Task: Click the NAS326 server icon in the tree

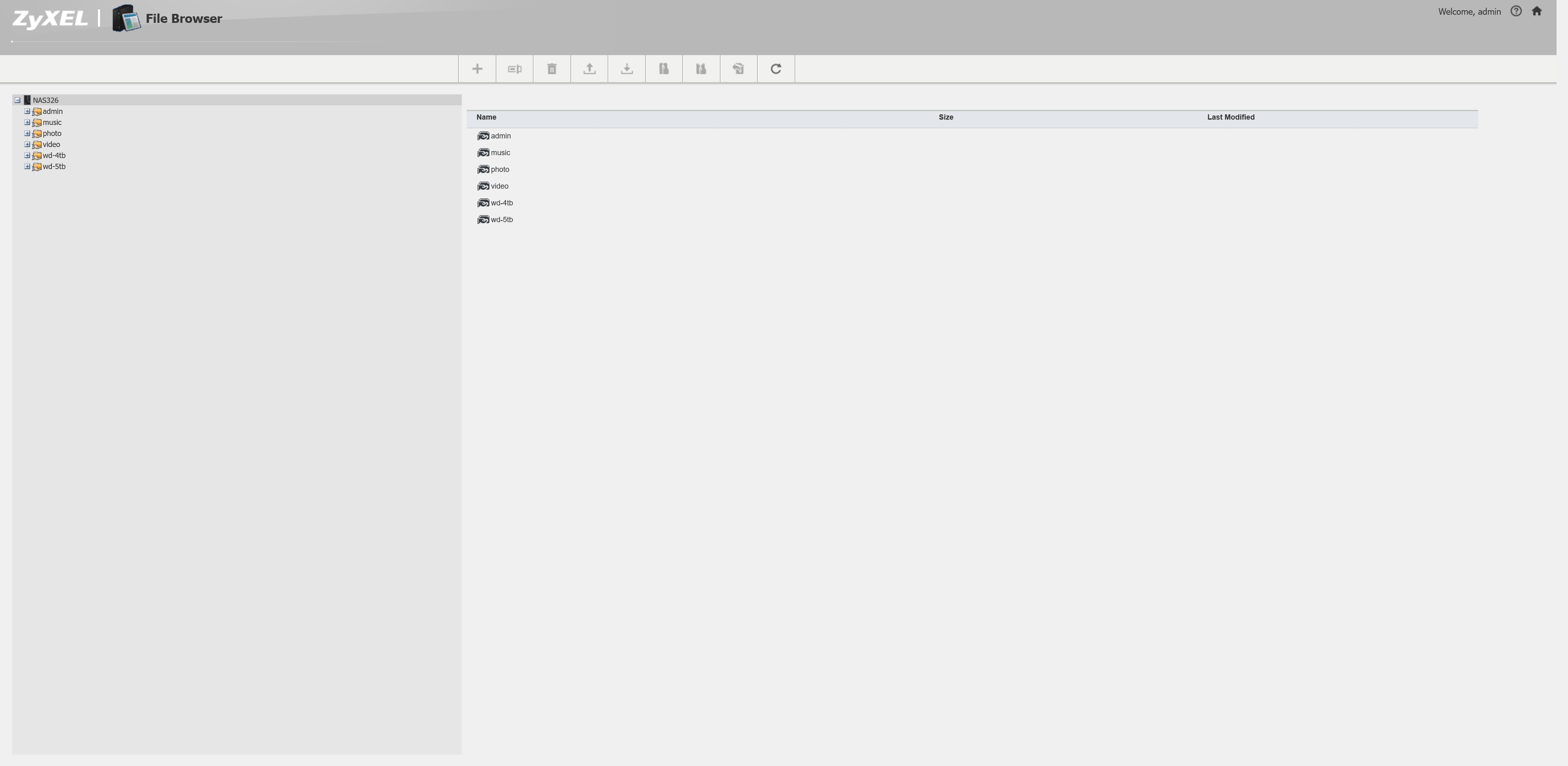Action: pos(27,100)
